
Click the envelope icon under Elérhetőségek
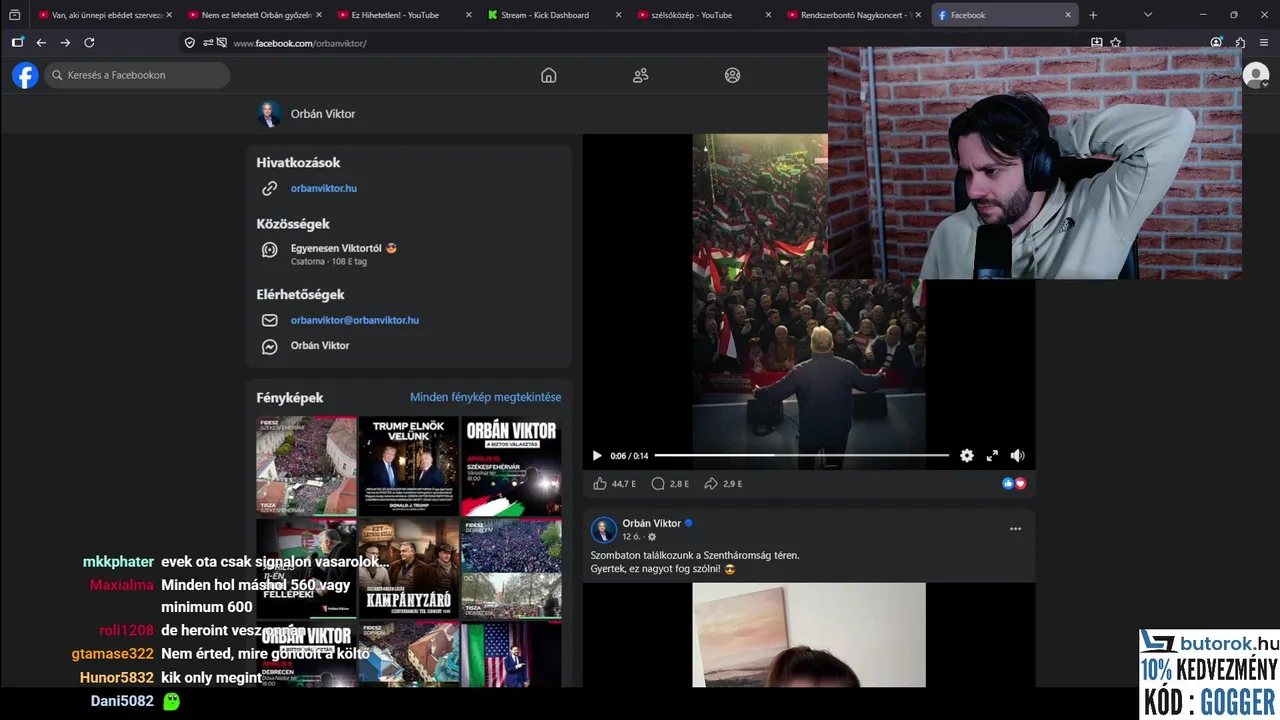(269, 320)
